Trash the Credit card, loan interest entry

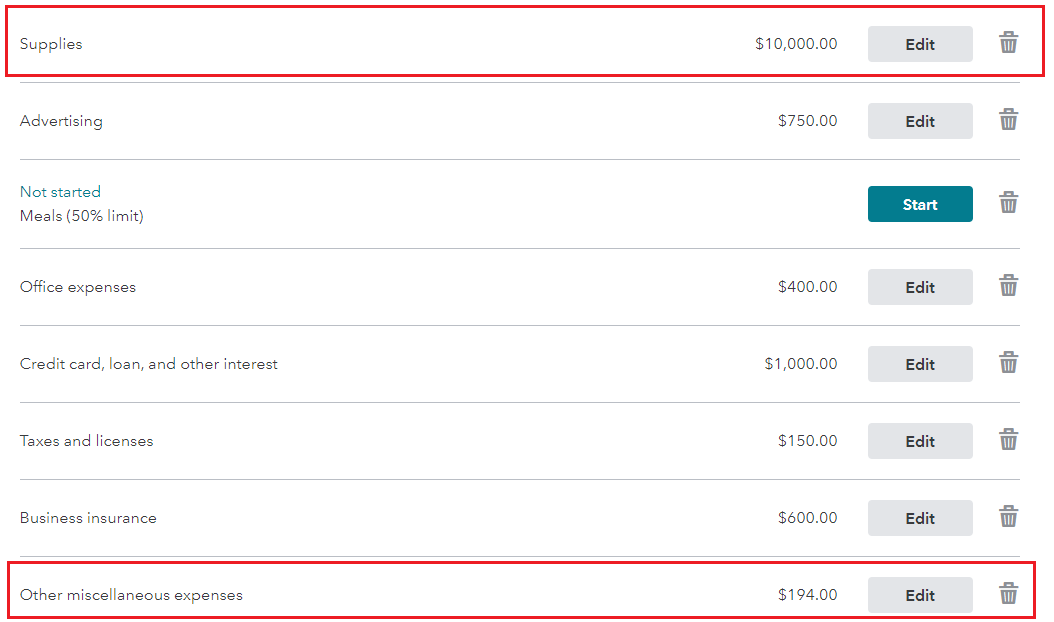tap(1008, 362)
